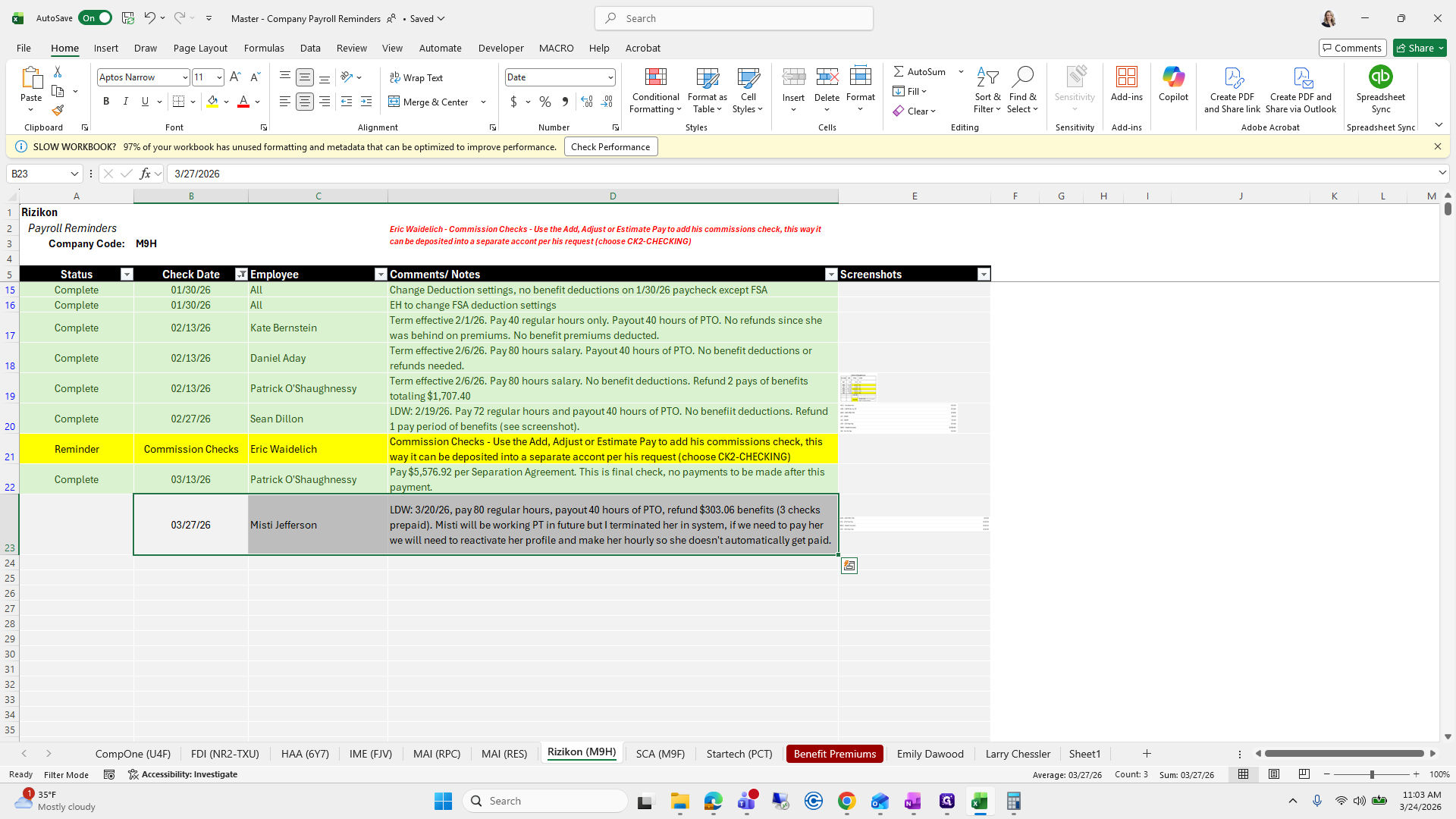
Task: Apply the yellow fill color
Action: point(212,102)
